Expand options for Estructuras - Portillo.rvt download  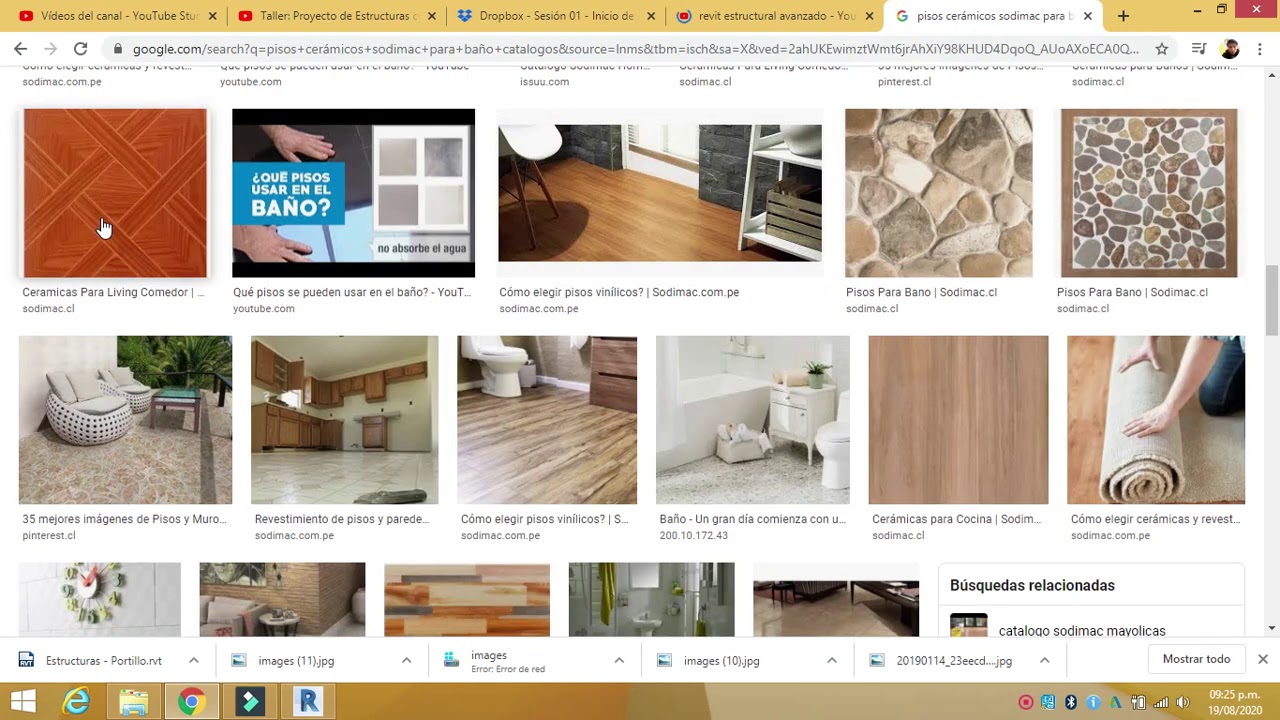click(194, 660)
